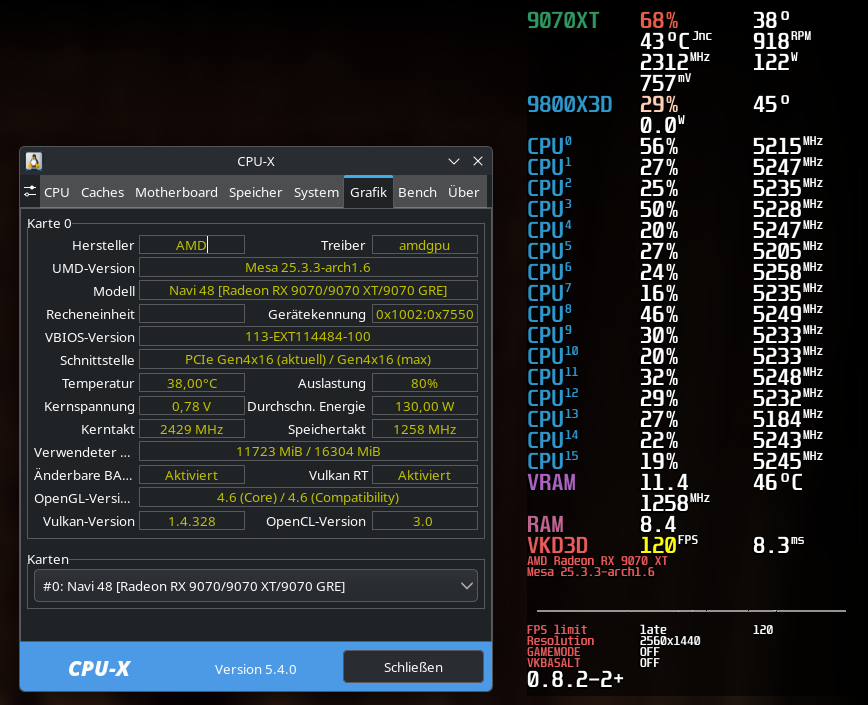The height and width of the screenshot is (705, 868).
Task: Click the Schließen button
Action: pyautogui.click(x=413, y=667)
